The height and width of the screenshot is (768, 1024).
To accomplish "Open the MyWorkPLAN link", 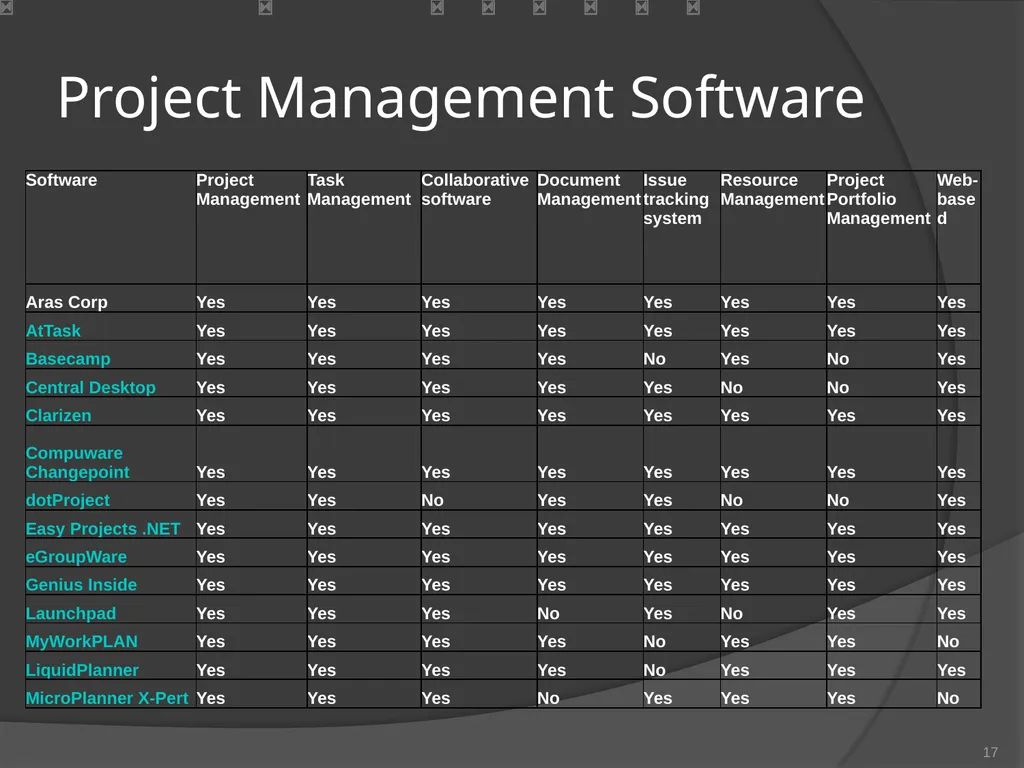I will point(82,641).
